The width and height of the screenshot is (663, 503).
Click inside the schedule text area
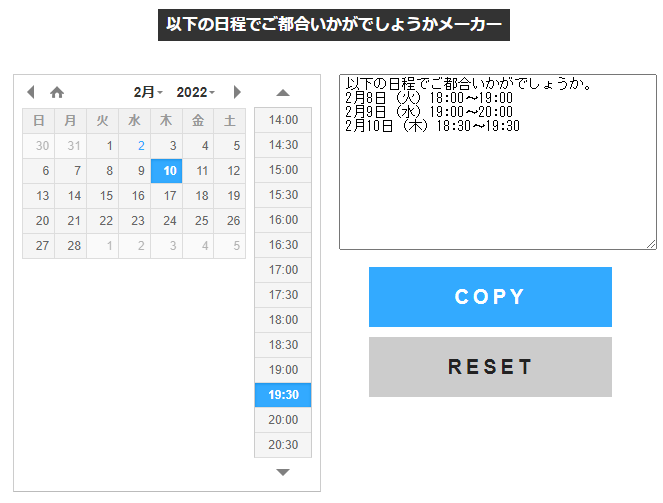click(498, 162)
